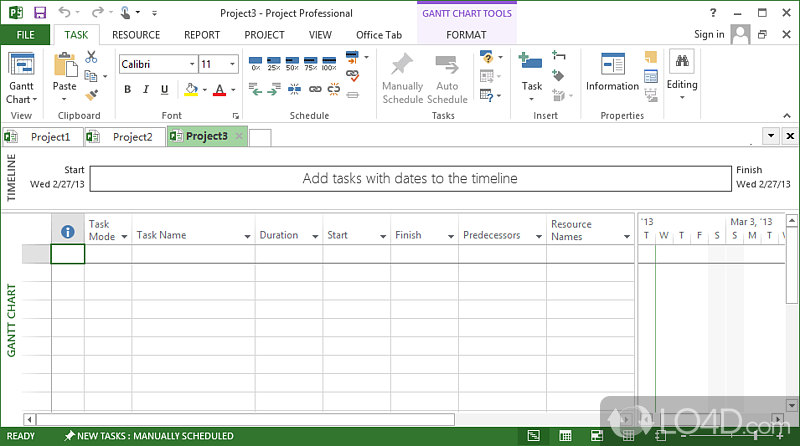Expand font color dropdown arrow

(x=233, y=90)
